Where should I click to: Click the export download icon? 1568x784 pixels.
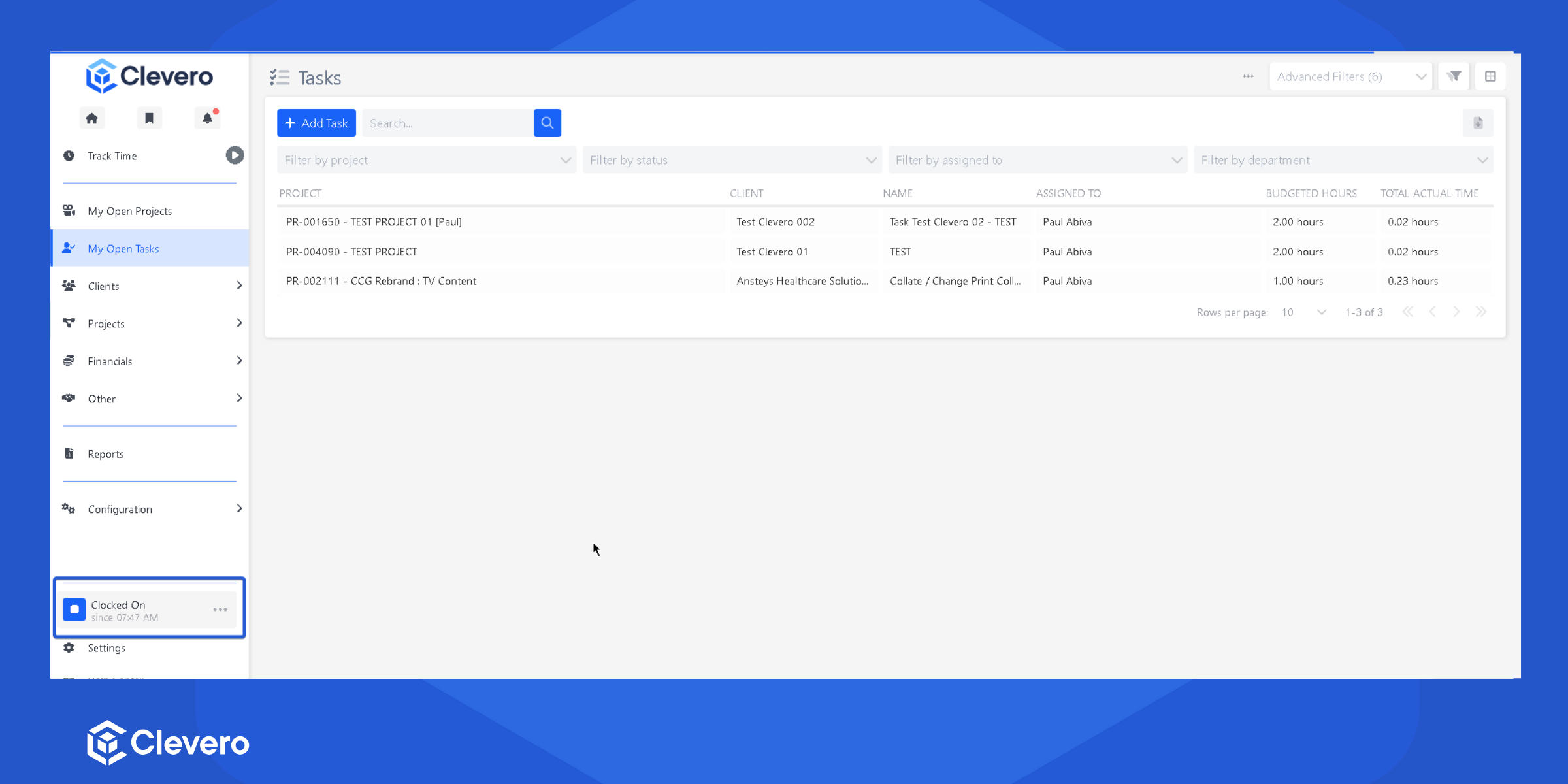(1478, 123)
